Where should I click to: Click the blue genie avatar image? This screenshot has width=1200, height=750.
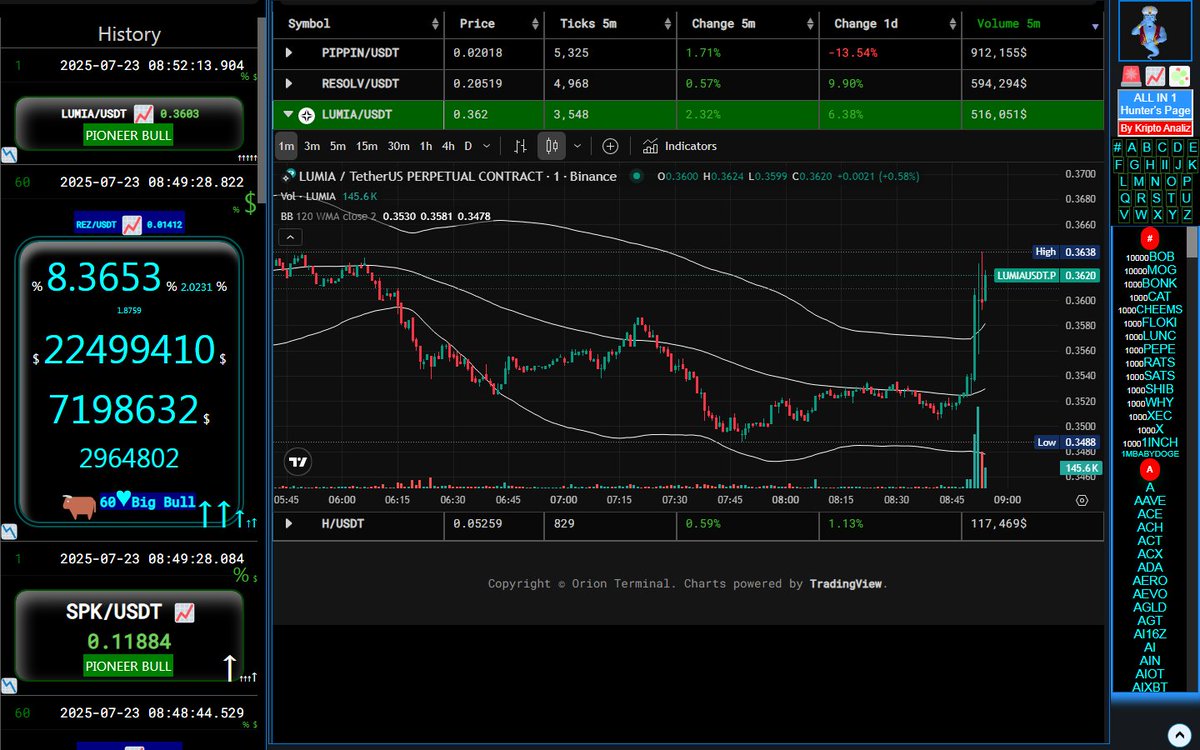pyautogui.click(x=1155, y=30)
